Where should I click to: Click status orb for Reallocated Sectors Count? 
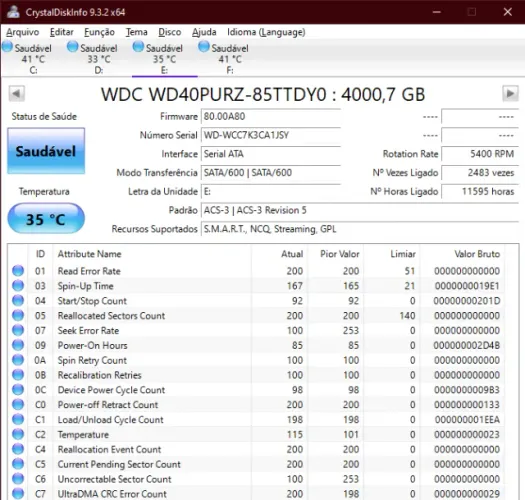pyautogui.click(x=18, y=315)
